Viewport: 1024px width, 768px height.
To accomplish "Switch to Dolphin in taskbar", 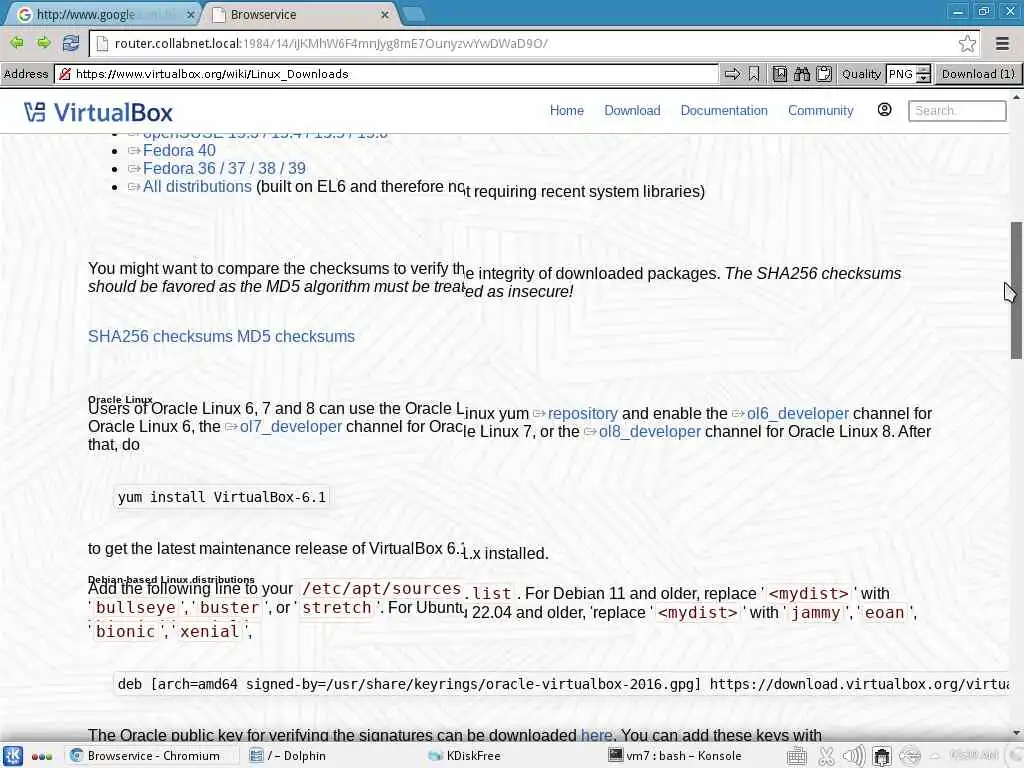I will pyautogui.click(x=287, y=756).
